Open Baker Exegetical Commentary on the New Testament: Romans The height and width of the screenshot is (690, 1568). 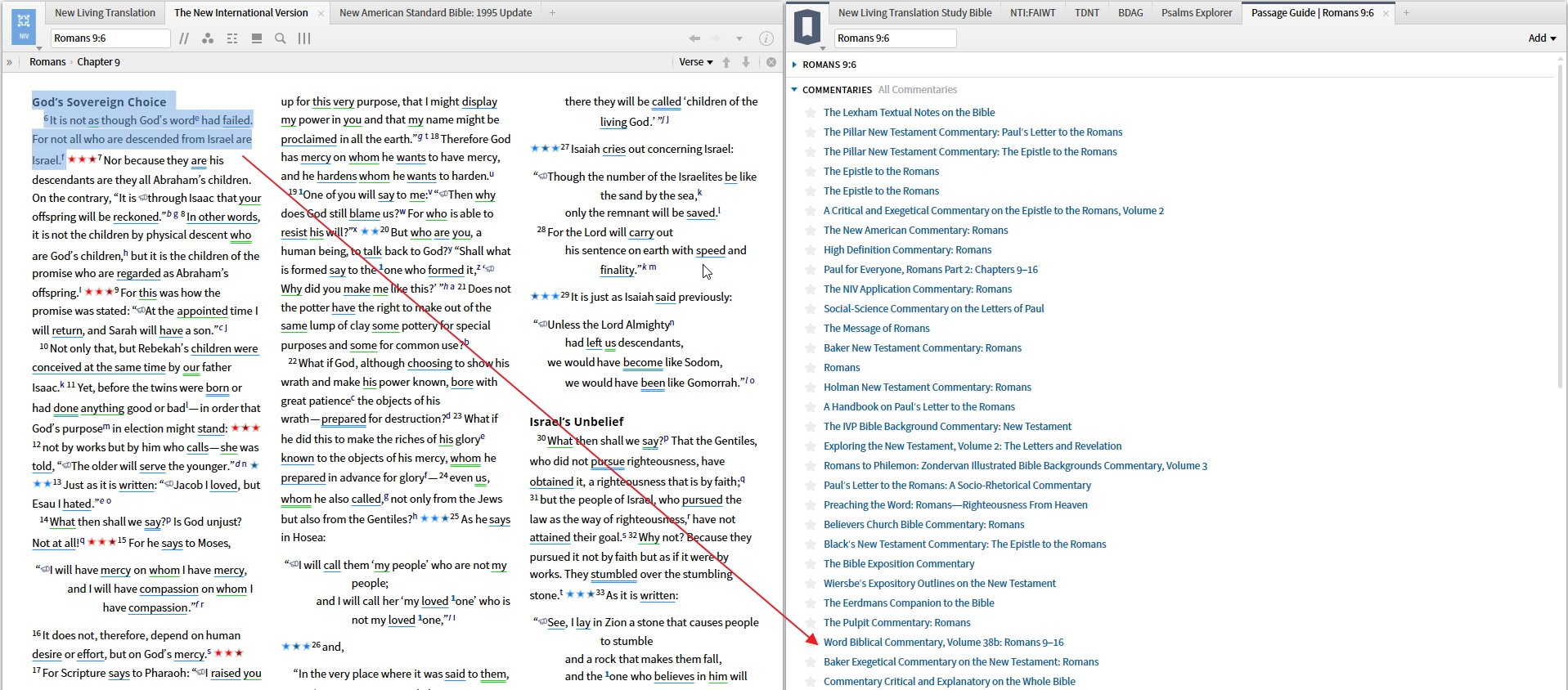961,662
